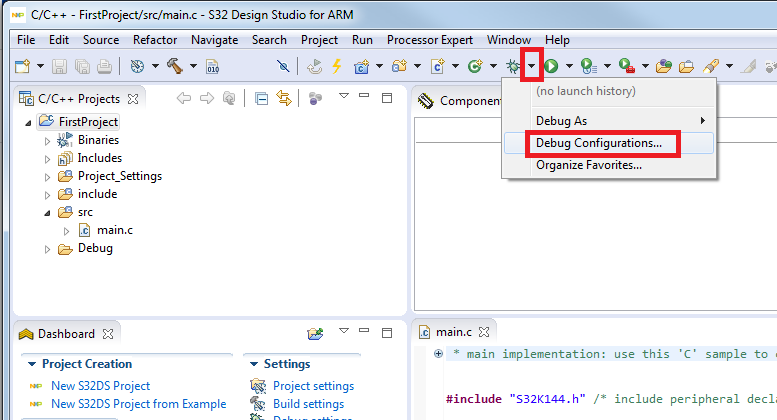
Task: Open the hammer Build dropdown arrow
Action: [x=193, y=66]
